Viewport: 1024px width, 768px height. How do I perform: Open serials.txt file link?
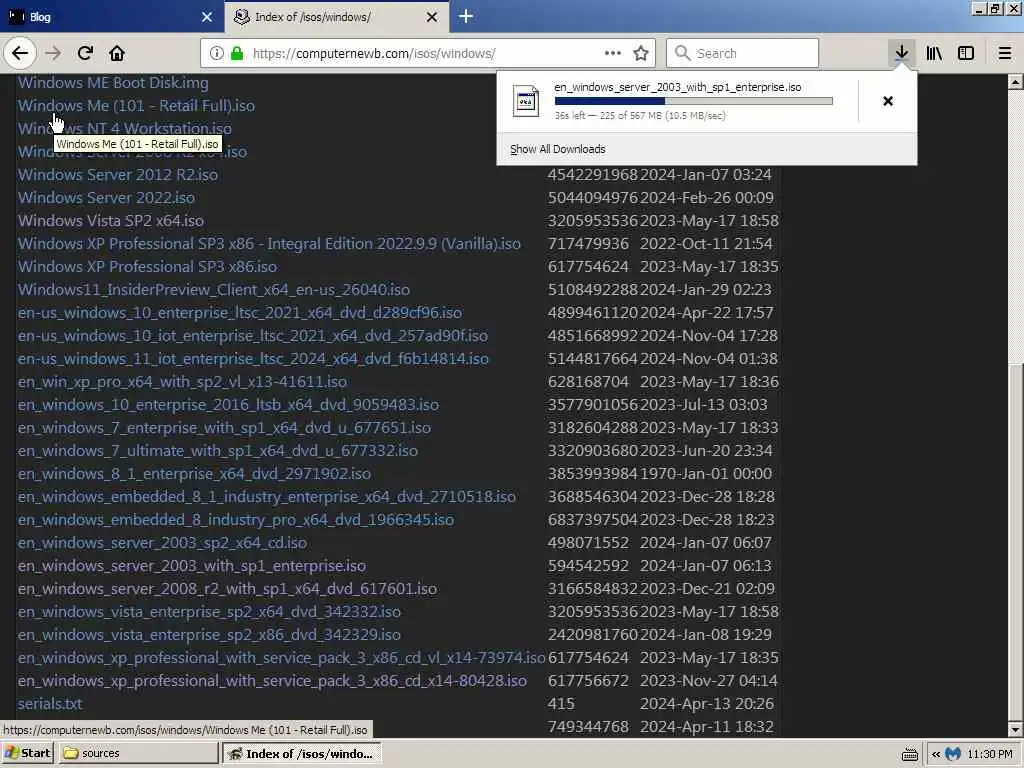(50, 704)
